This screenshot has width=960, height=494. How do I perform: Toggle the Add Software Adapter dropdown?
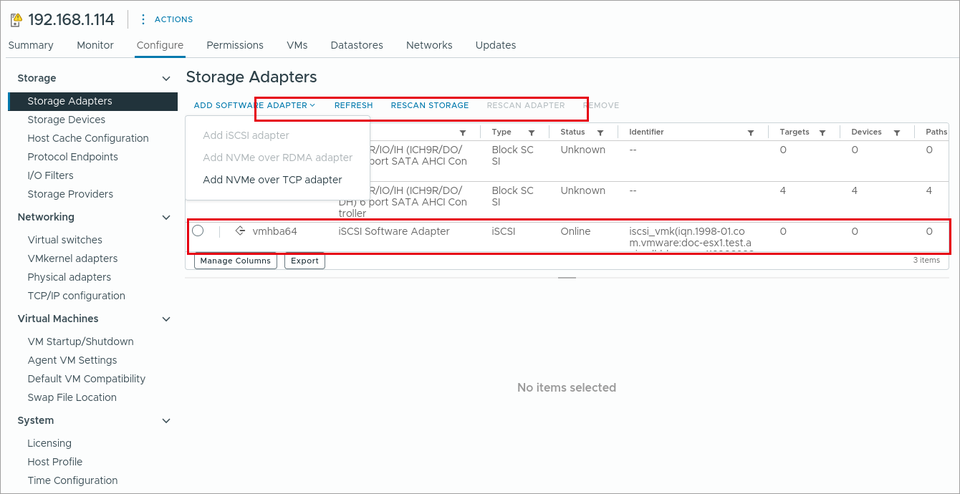click(x=254, y=105)
